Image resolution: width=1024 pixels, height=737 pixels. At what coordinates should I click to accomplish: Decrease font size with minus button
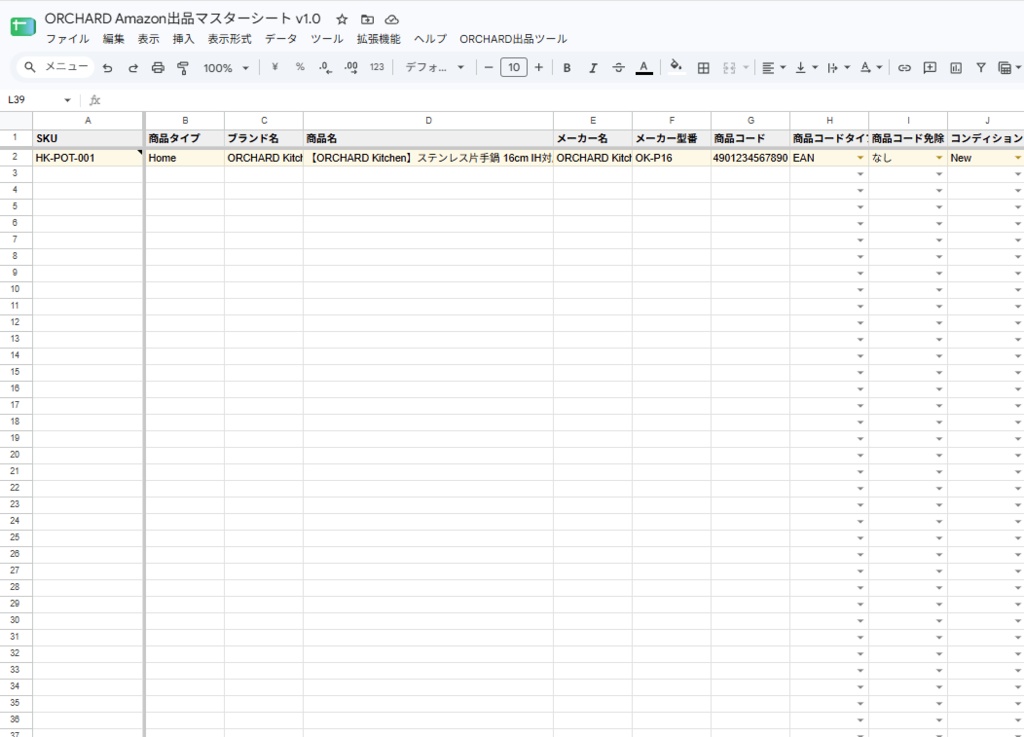tap(488, 67)
